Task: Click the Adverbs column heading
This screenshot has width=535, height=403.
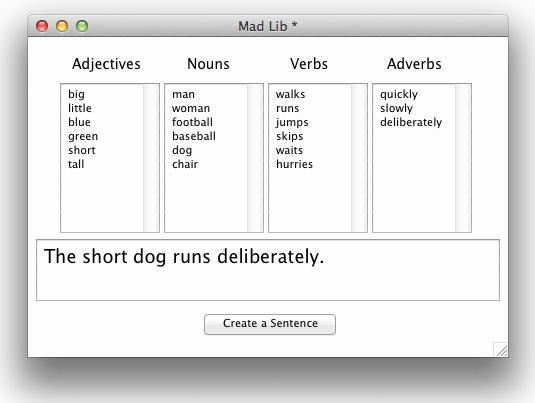Action: pos(414,64)
